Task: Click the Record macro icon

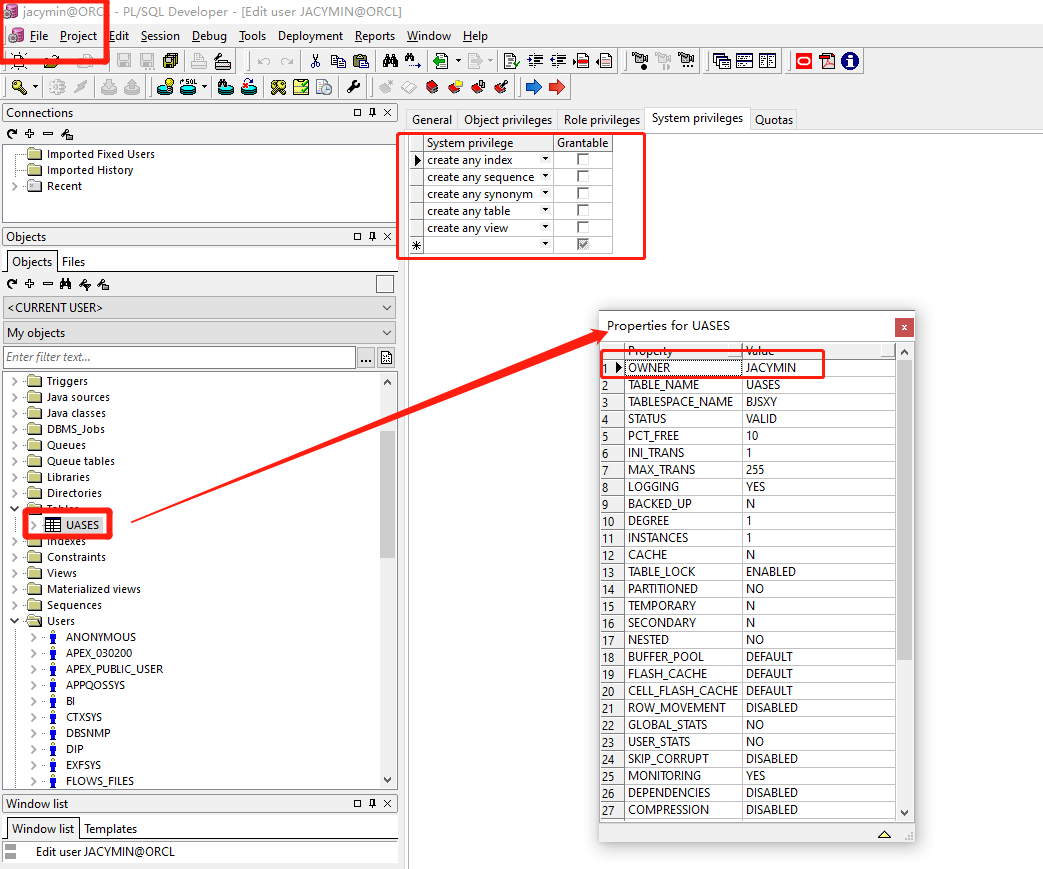Action: coord(639,61)
